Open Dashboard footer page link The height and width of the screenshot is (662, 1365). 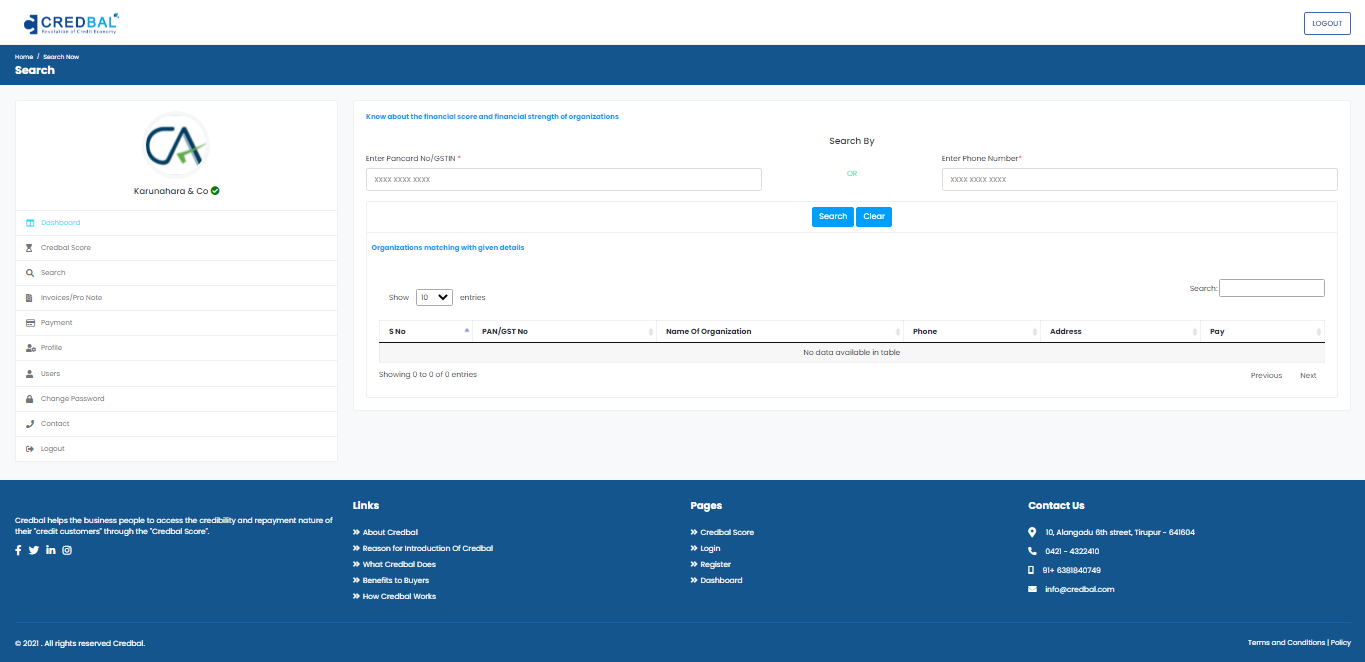(721, 580)
